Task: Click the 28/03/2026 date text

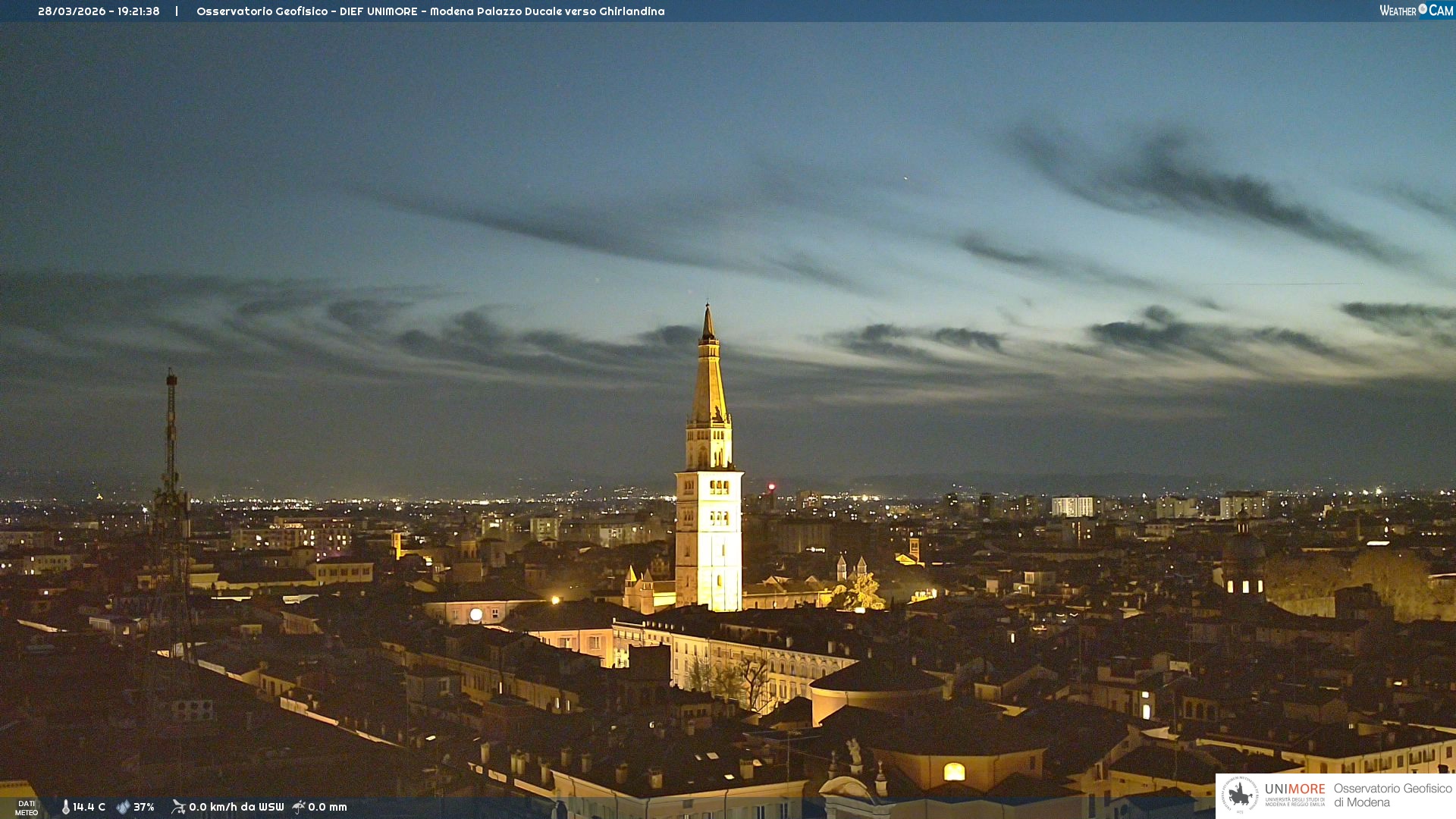Action: point(72,11)
